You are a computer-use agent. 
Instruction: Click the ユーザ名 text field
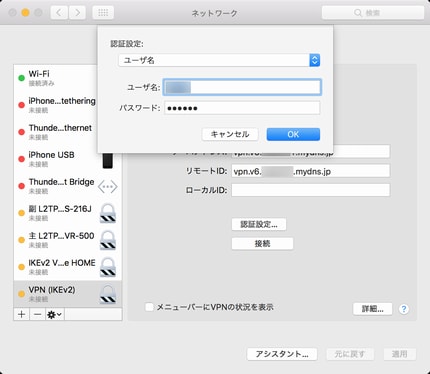tap(242, 87)
